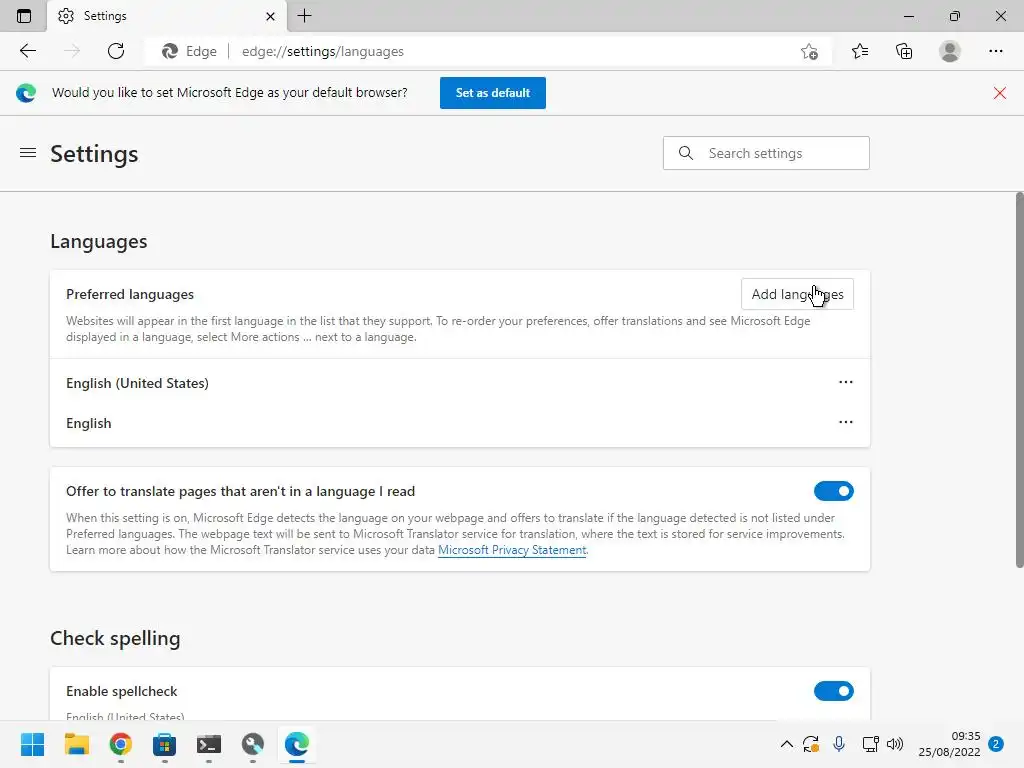Open More actions for English (United States)
This screenshot has height=768, width=1024.
846,382
